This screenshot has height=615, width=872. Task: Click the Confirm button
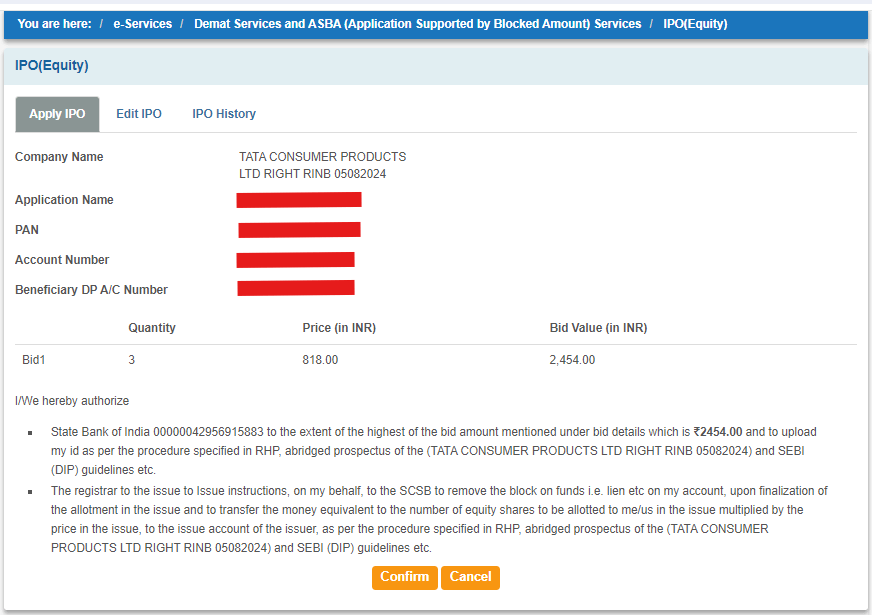coord(404,577)
